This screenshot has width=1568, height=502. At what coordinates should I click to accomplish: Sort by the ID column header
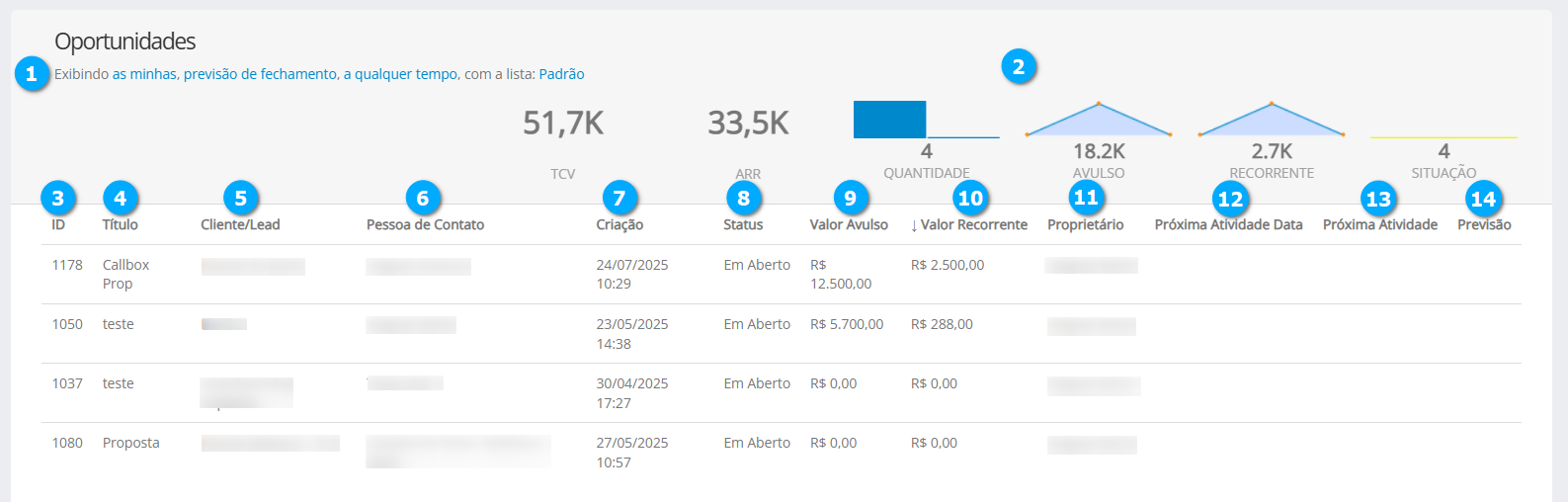(x=58, y=225)
